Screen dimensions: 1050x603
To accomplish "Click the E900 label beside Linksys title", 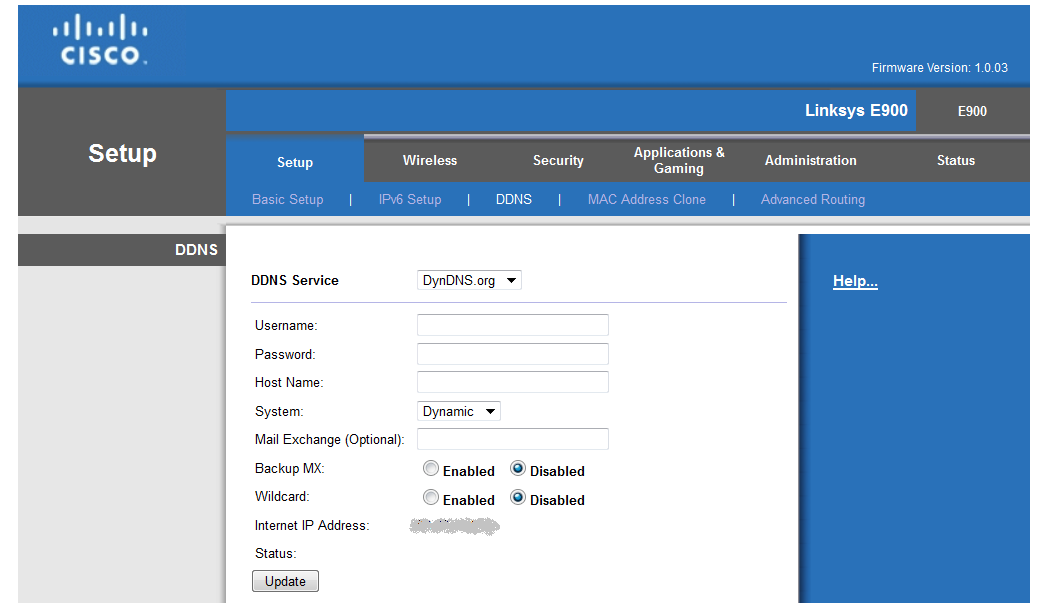I will pos(972,111).
